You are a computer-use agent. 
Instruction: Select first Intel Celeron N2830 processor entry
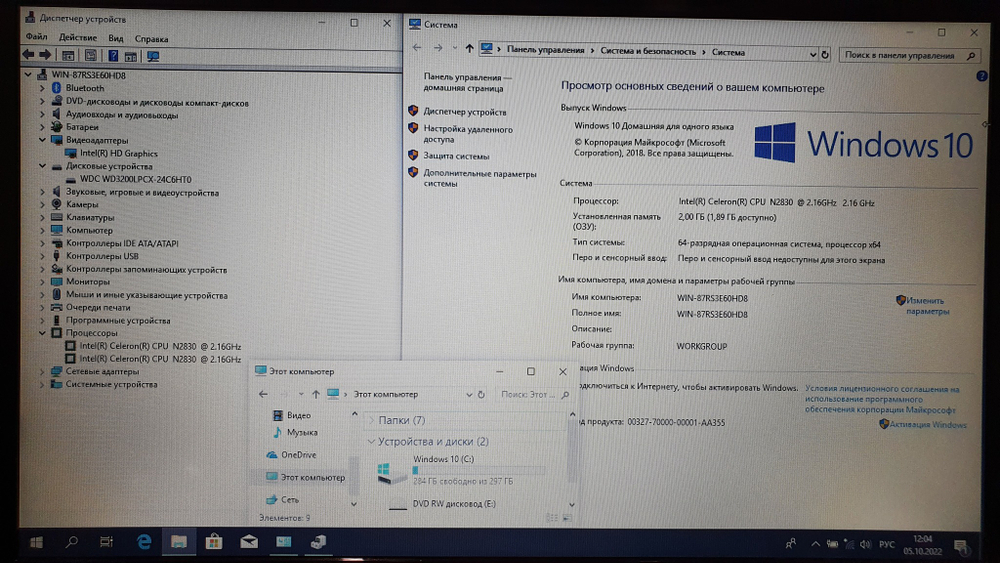pos(160,346)
